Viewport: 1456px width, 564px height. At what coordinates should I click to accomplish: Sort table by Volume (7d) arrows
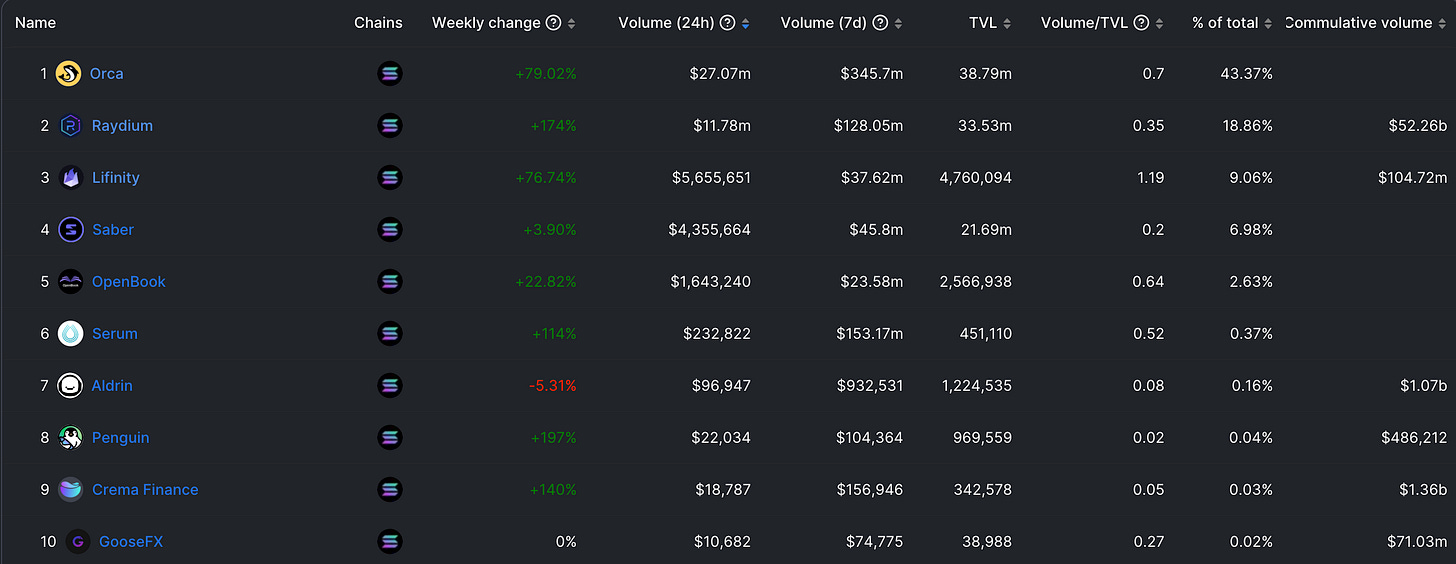click(x=898, y=23)
